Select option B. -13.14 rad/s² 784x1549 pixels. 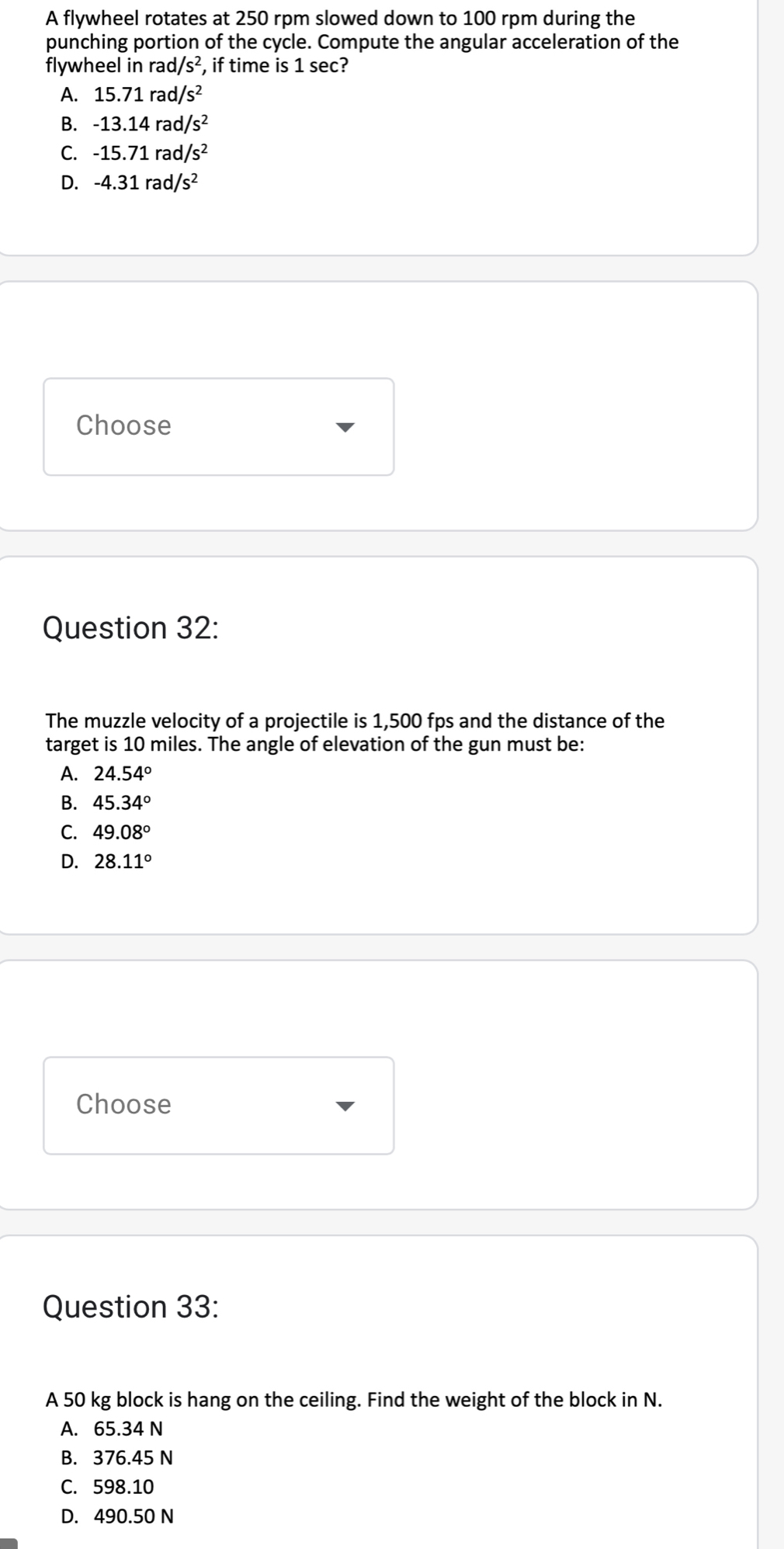tap(134, 123)
